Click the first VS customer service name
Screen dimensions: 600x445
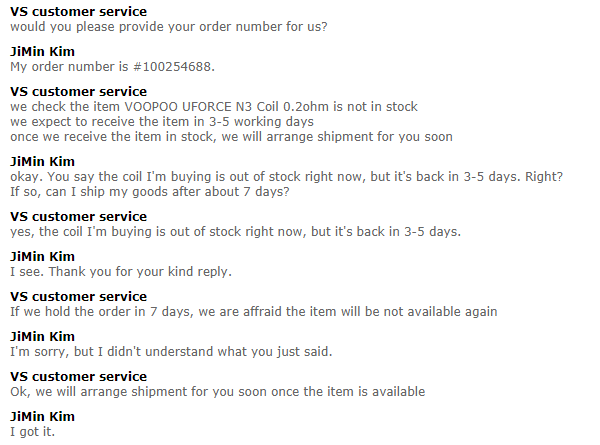coord(78,11)
